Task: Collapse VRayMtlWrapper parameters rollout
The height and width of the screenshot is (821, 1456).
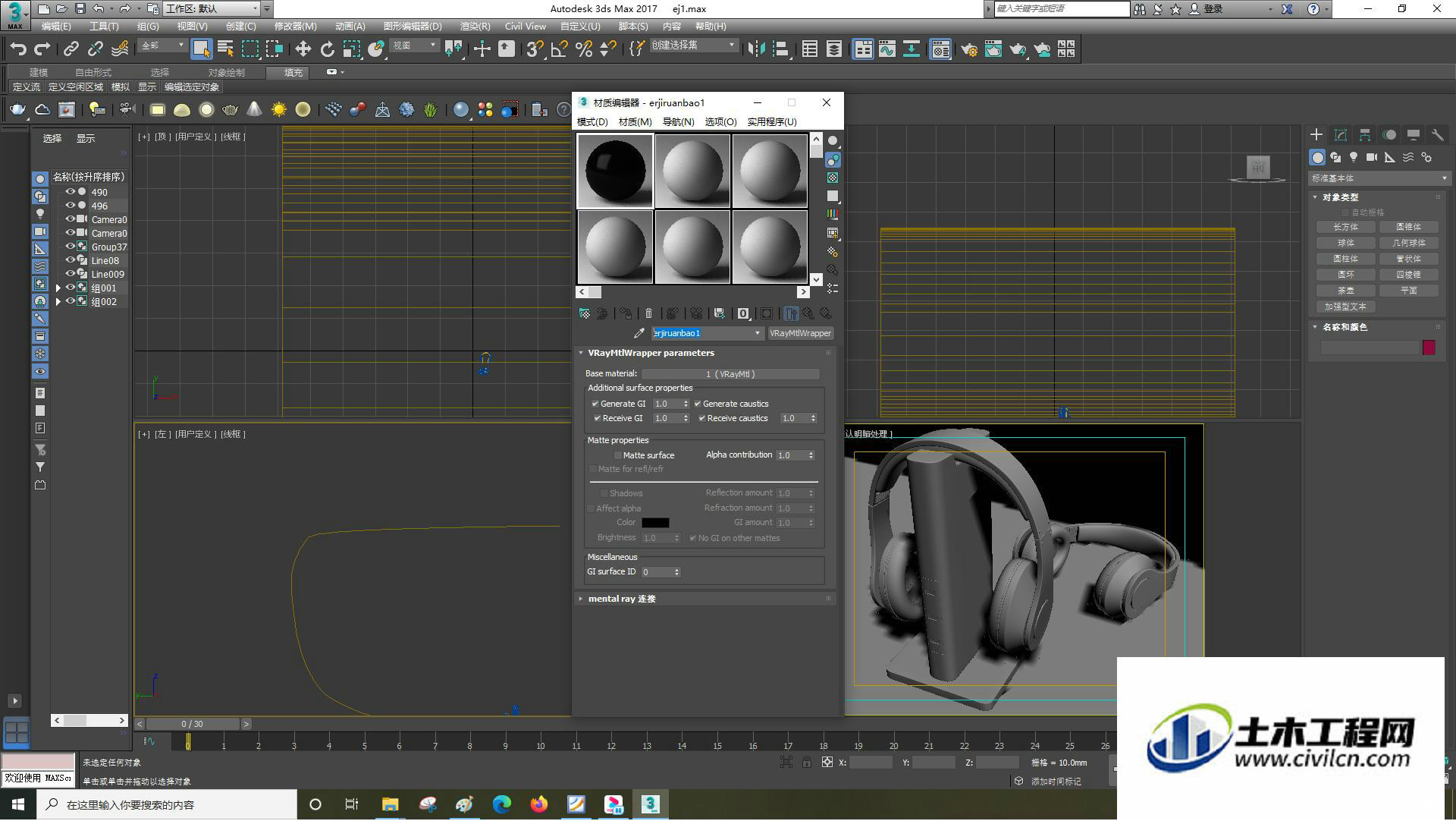Action: coord(581,353)
